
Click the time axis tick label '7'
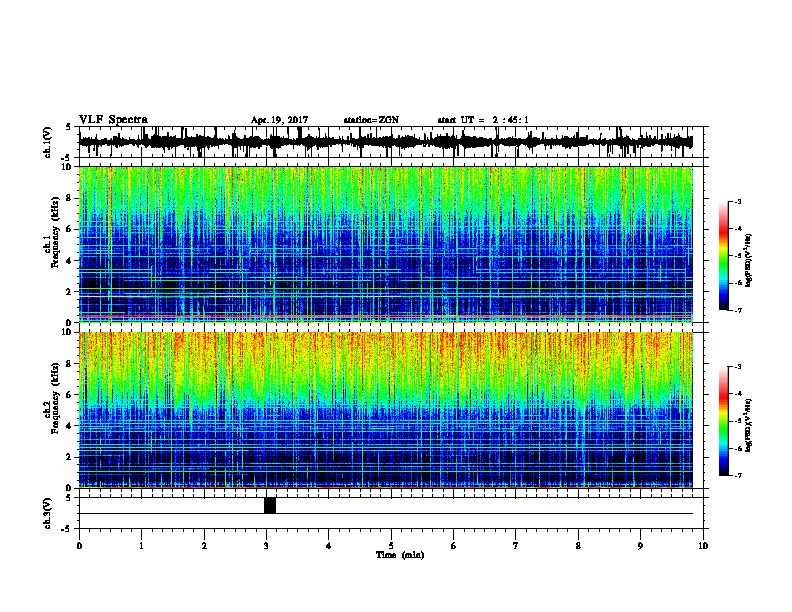[x=516, y=546]
